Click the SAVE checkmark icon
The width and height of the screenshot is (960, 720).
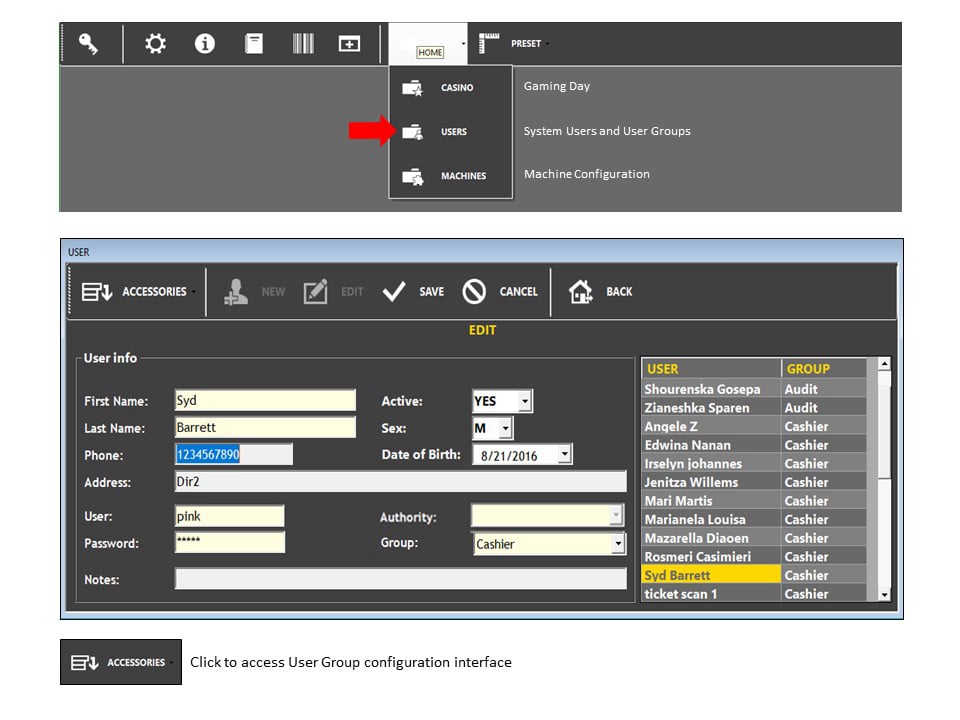[x=394, y=291]
